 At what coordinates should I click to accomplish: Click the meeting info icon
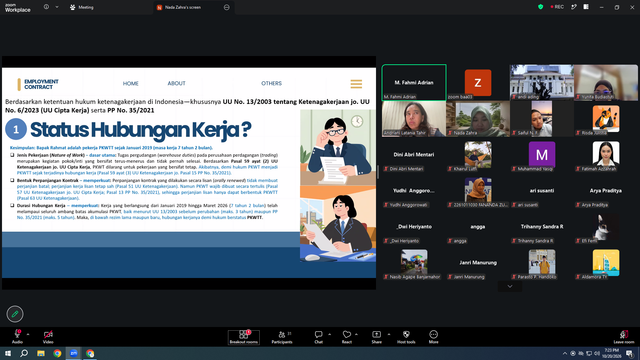pyautogui.click(x=46, y=7)
